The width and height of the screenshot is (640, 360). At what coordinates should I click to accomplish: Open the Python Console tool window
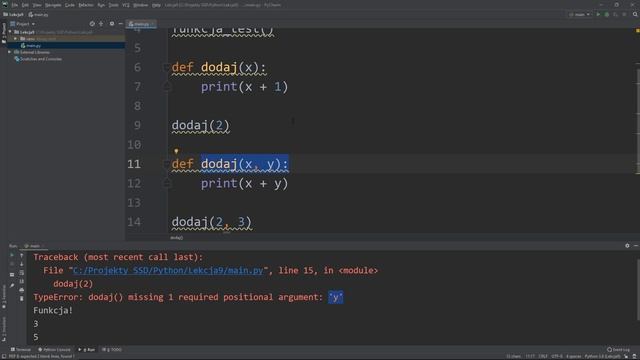(x=54, y=349)
